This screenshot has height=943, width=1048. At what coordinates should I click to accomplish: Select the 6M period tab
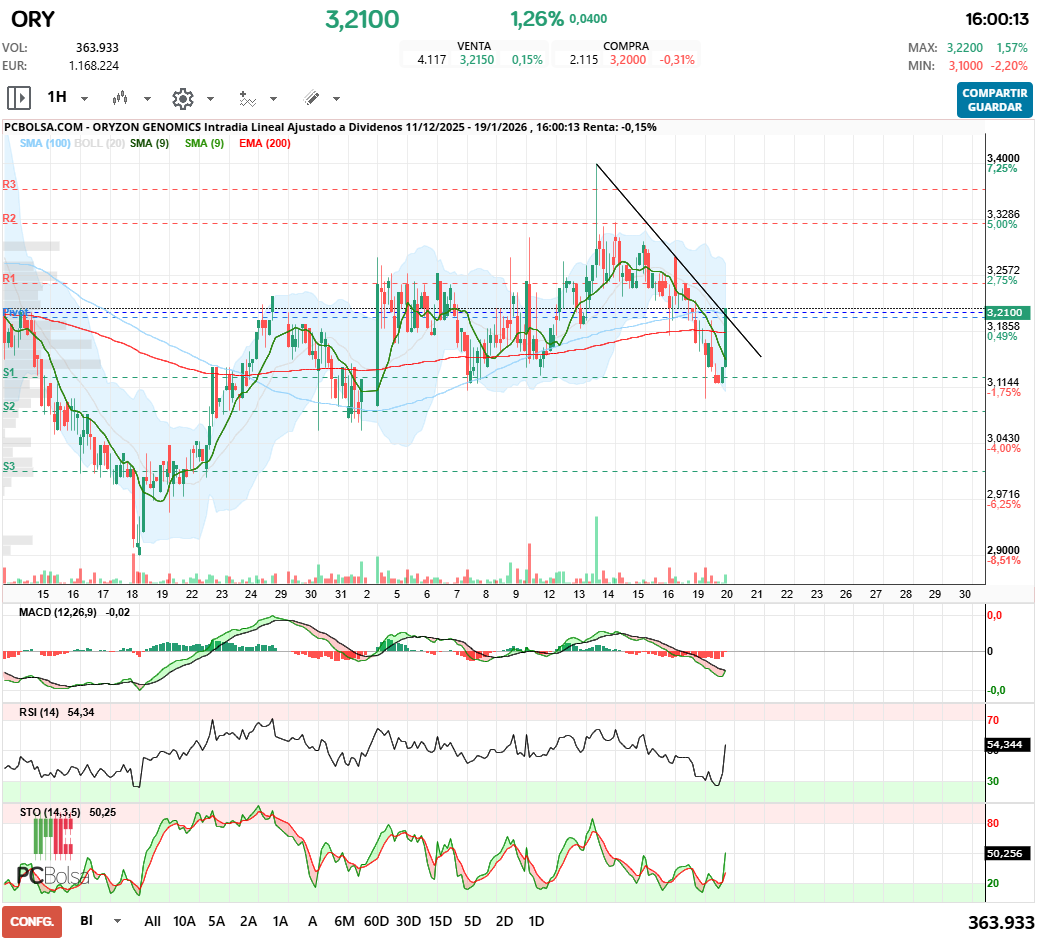[345, 920]
